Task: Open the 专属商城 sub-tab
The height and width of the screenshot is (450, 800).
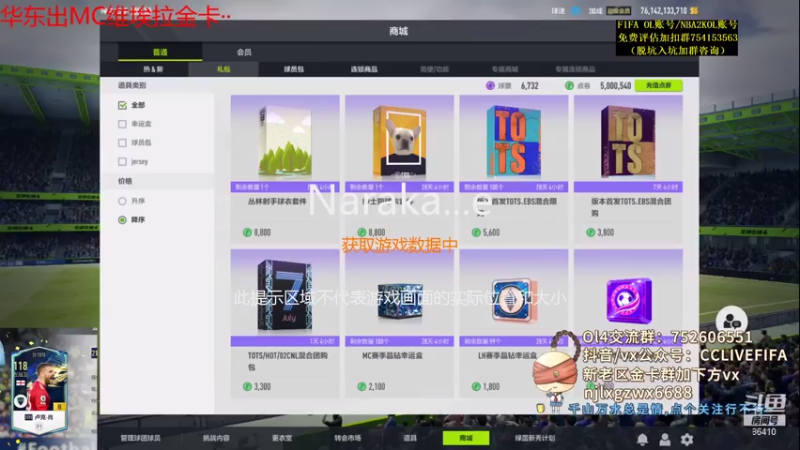Action: [x=505, y=69]
